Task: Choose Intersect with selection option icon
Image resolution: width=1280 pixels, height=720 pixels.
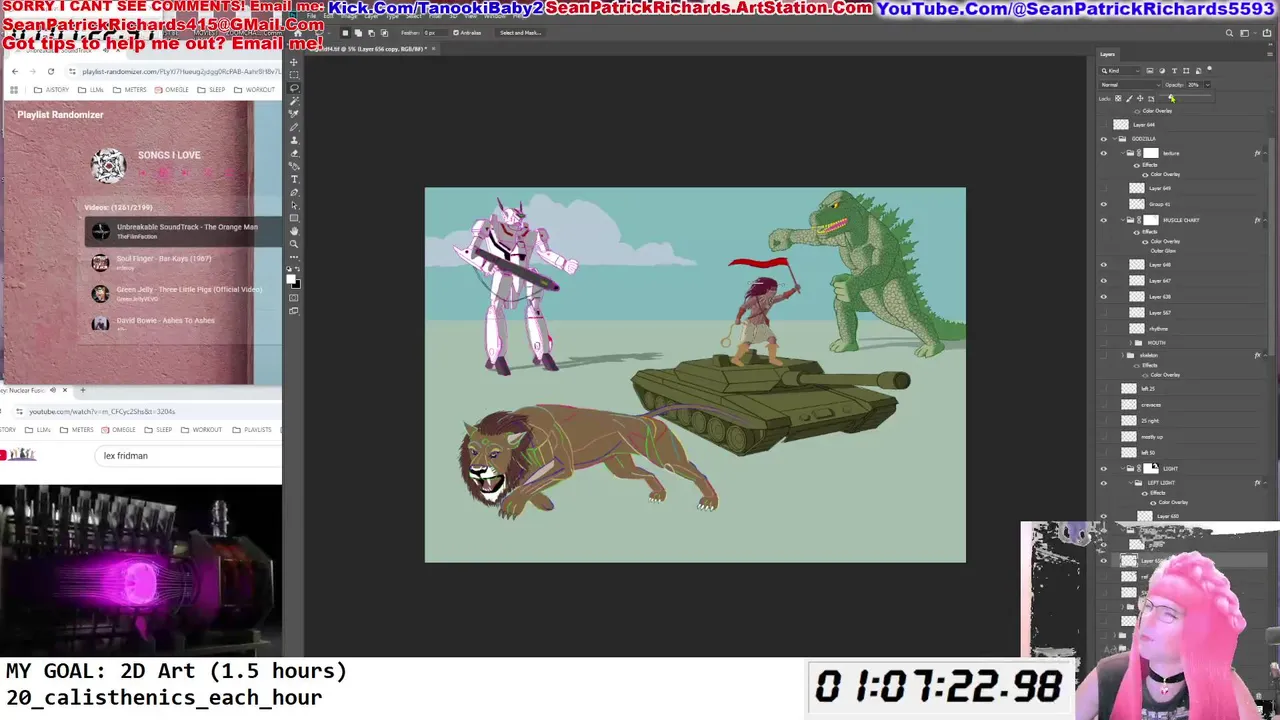Action: point(385,33)
